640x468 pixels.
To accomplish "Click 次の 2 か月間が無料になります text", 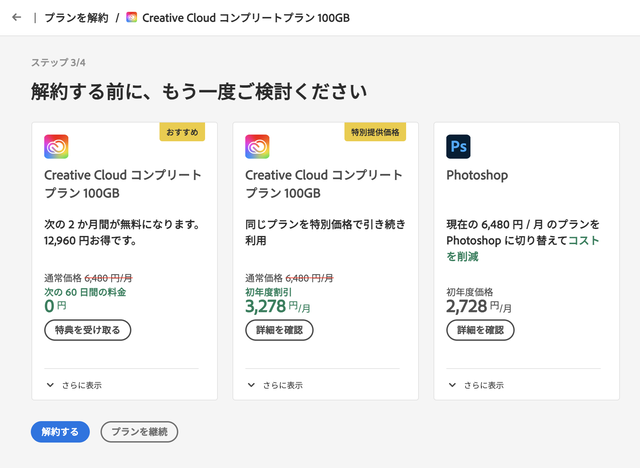I will tap(122, 224).
